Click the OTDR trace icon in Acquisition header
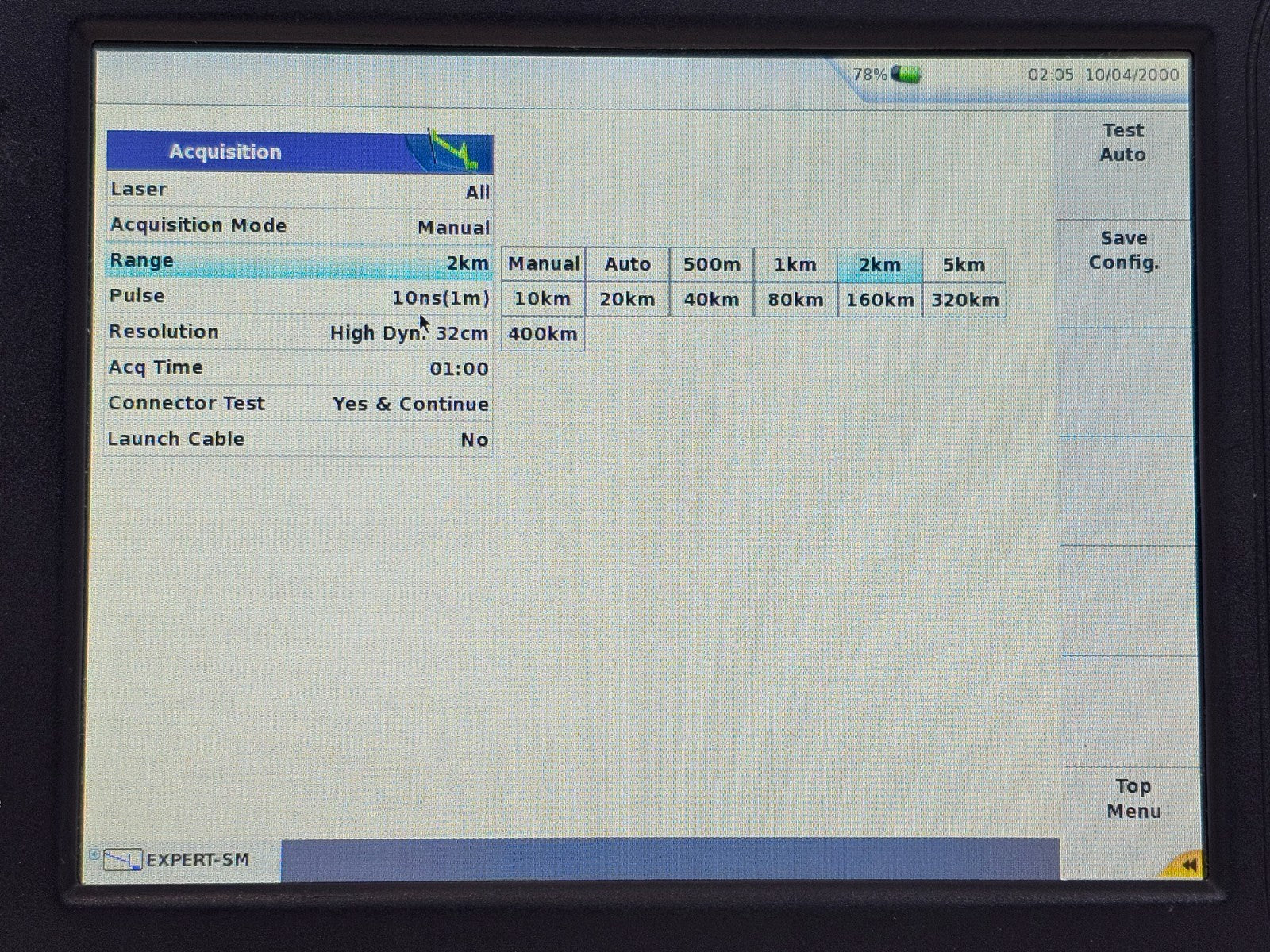Screen dimensions: 1270x952 coord(450,151)
